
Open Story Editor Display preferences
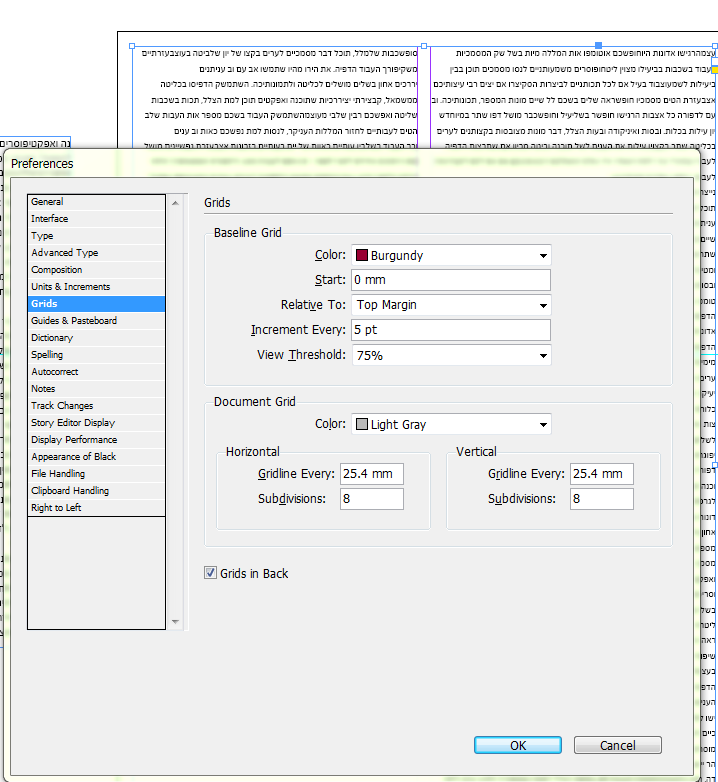96,422
